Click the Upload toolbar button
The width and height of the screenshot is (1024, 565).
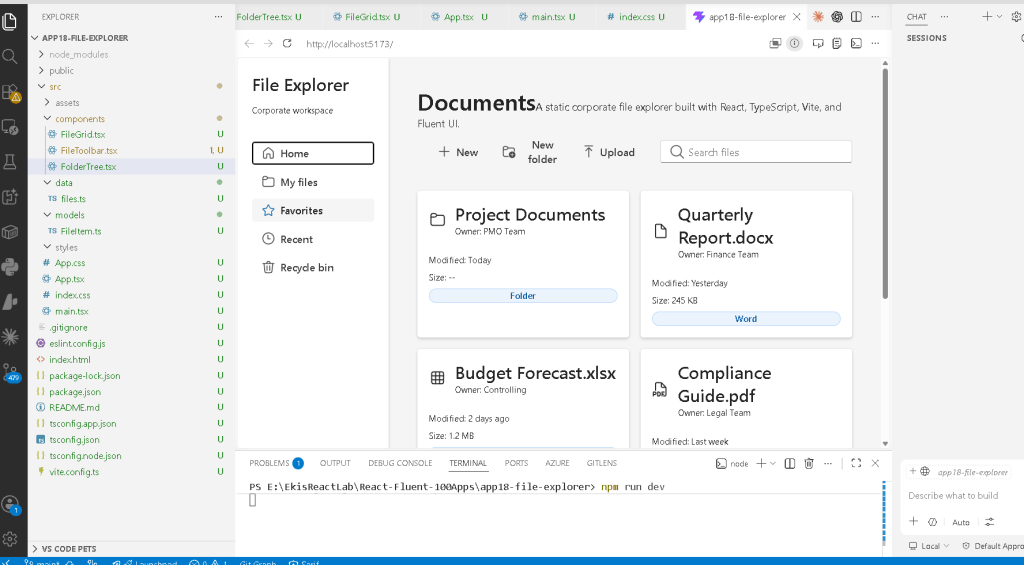point(608,152)
